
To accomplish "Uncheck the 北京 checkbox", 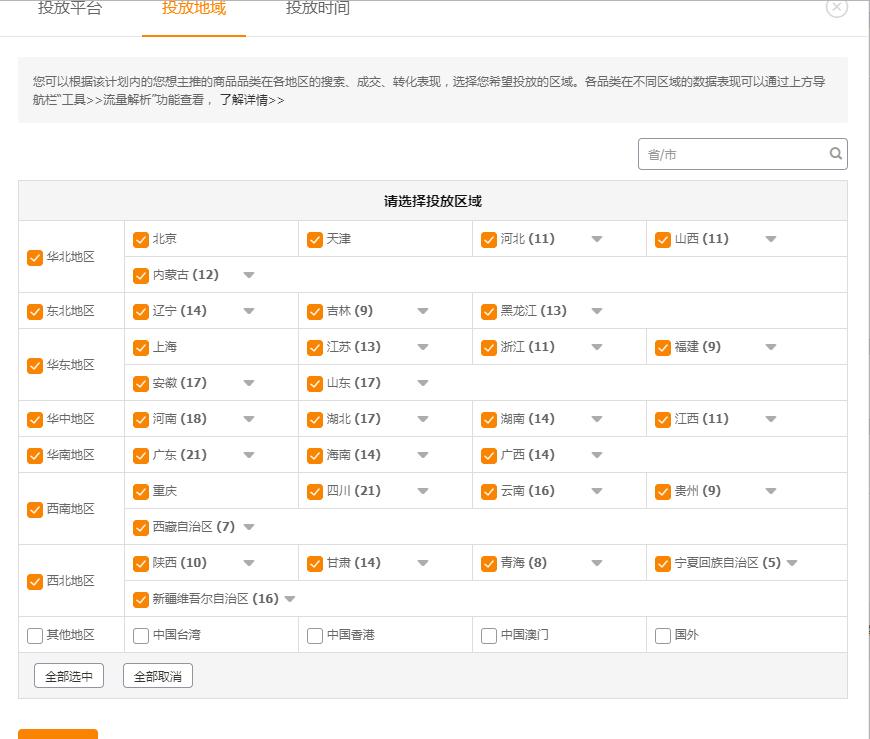I will point(141,240).
